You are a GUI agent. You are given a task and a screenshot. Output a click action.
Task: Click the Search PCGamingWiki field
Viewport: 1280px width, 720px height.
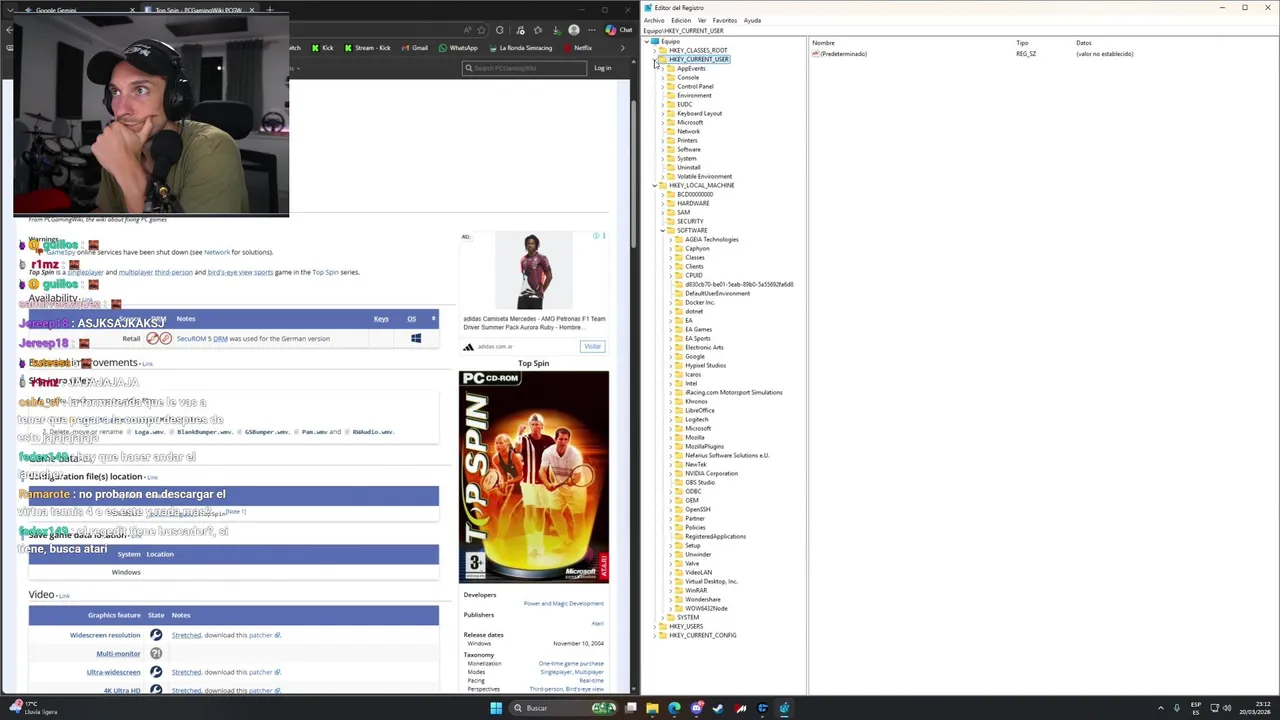524,68
